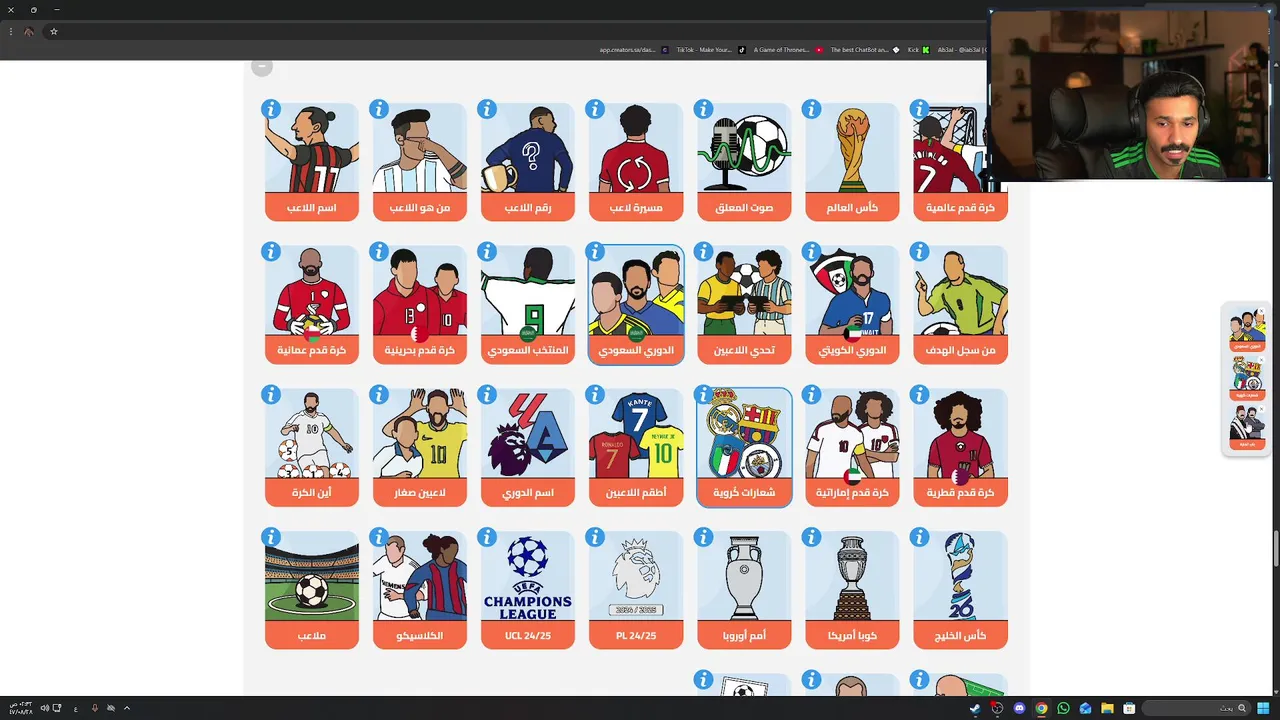Click the taskbar search box

pos(1195,708)
